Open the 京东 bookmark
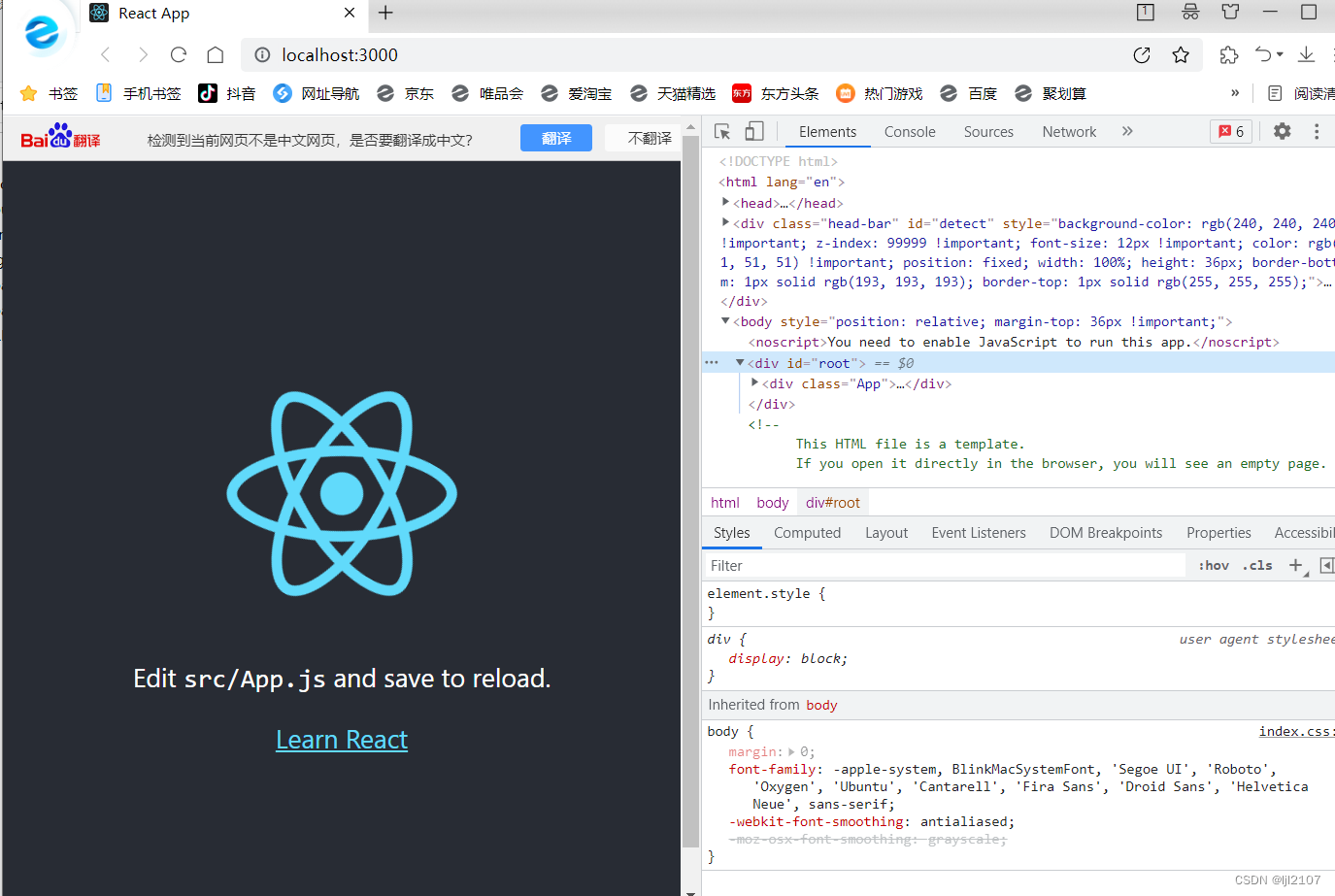Viewport: 1335px width, 896px height. coord(405,93)
